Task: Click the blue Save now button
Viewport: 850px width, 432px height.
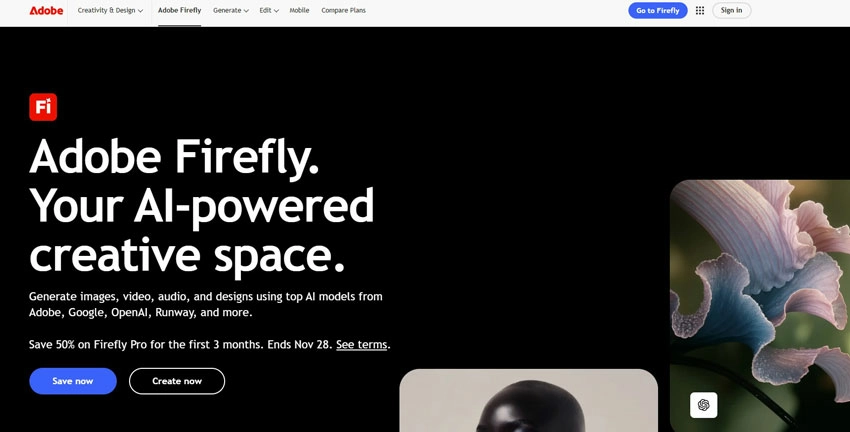Action: tap(73, 381)
